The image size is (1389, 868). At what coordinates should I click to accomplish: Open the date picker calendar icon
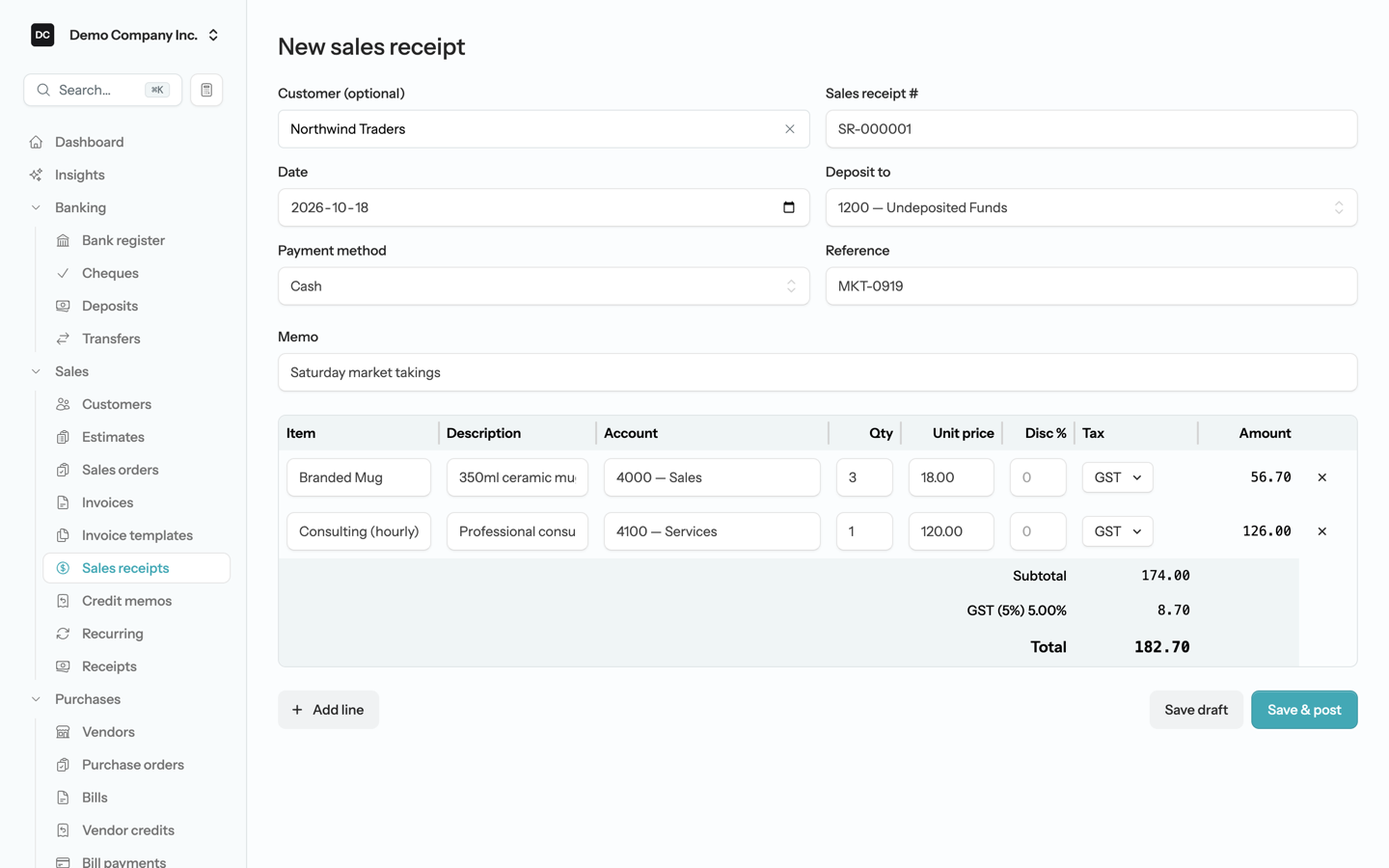(x=789, y=207)
